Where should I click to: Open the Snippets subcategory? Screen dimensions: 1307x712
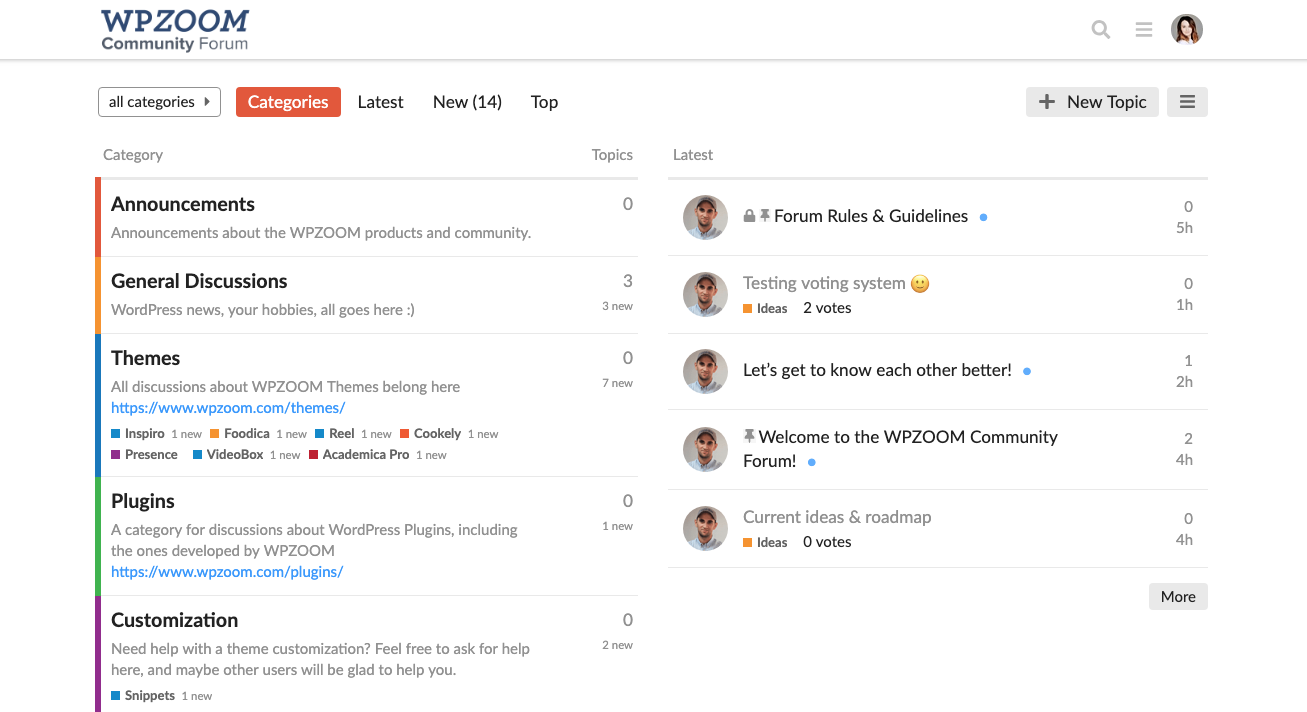[x=143, y=696]
